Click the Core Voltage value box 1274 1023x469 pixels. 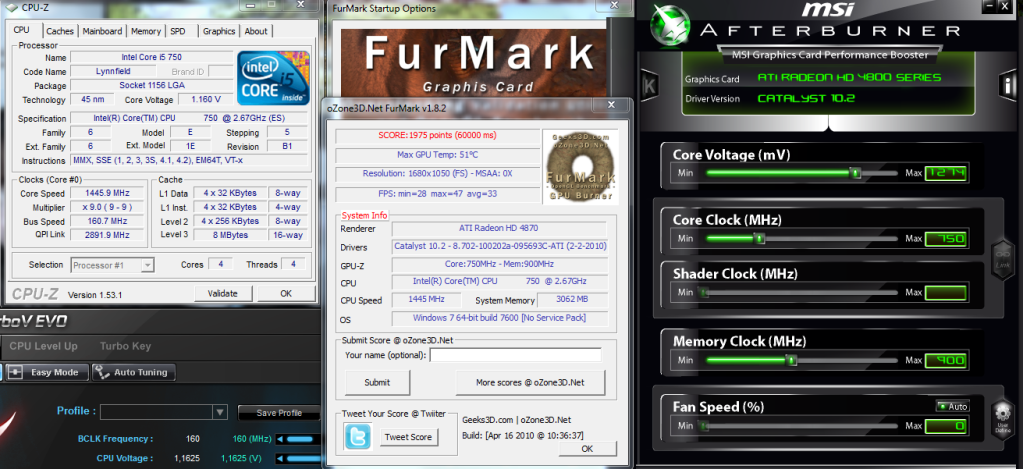point(945,173)
